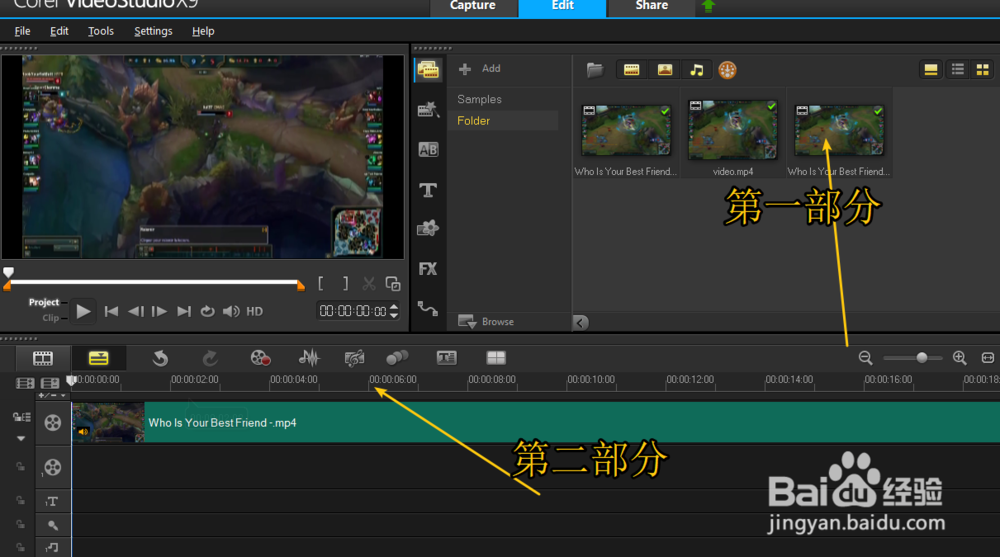
Task: Open the Media library panel
Action: coord(428,70)
